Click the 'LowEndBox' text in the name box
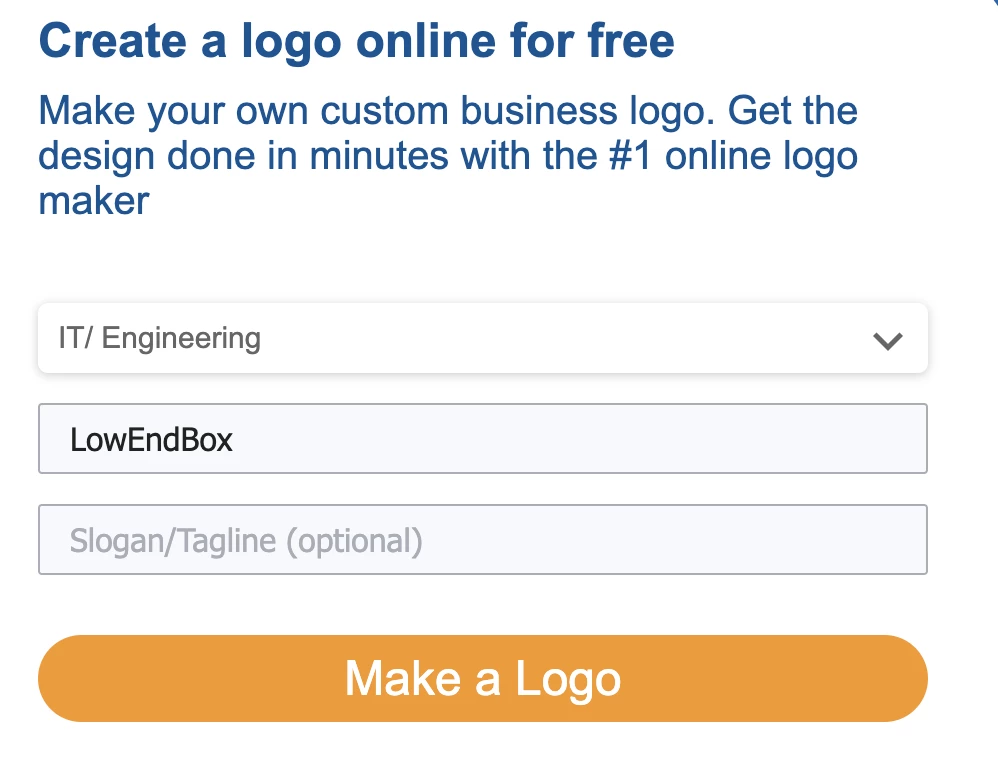This screenshot has width=998, height=774. pyautogui.click(x=151, y=439)
